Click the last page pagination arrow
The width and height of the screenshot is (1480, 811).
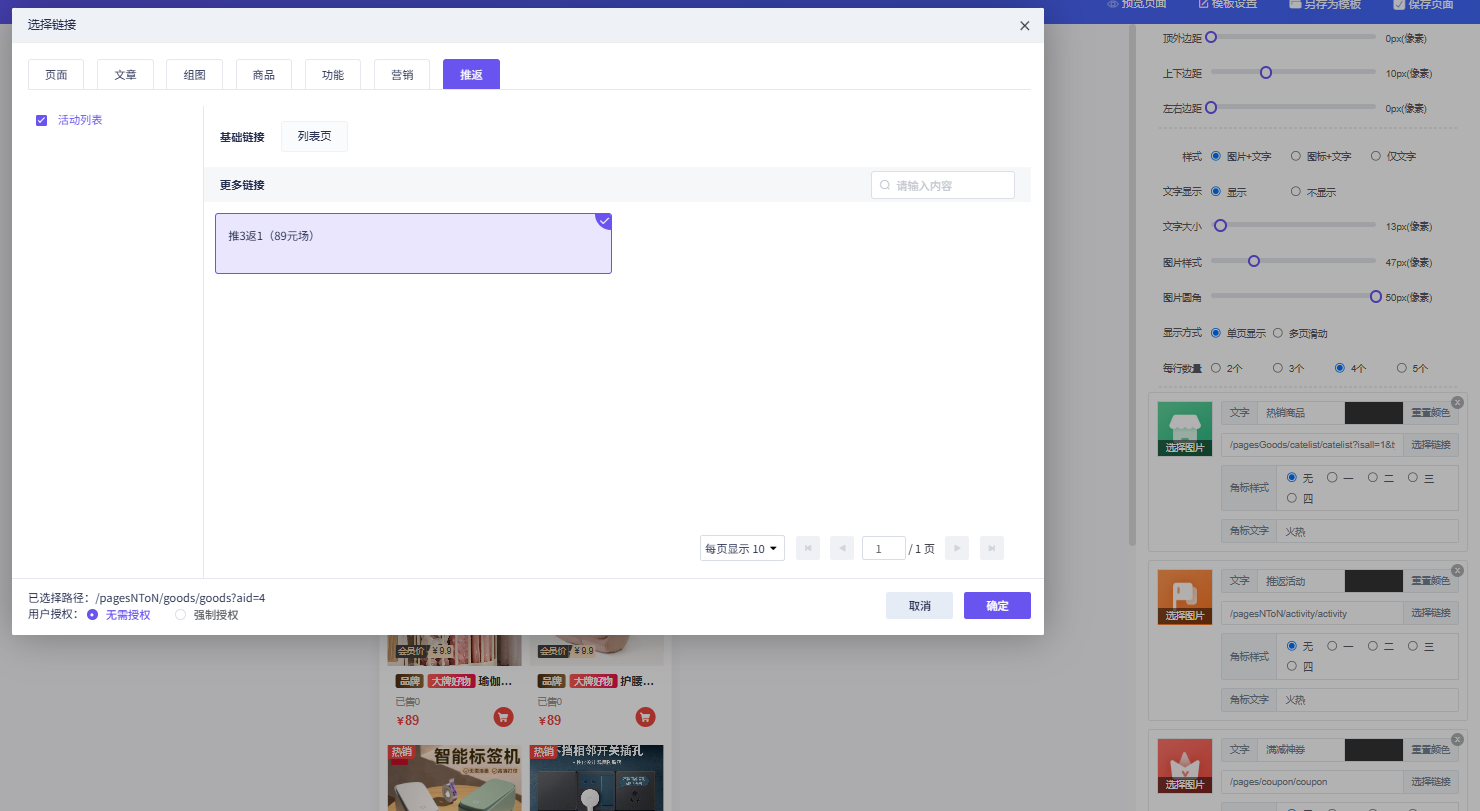click(x=992, y=548)
